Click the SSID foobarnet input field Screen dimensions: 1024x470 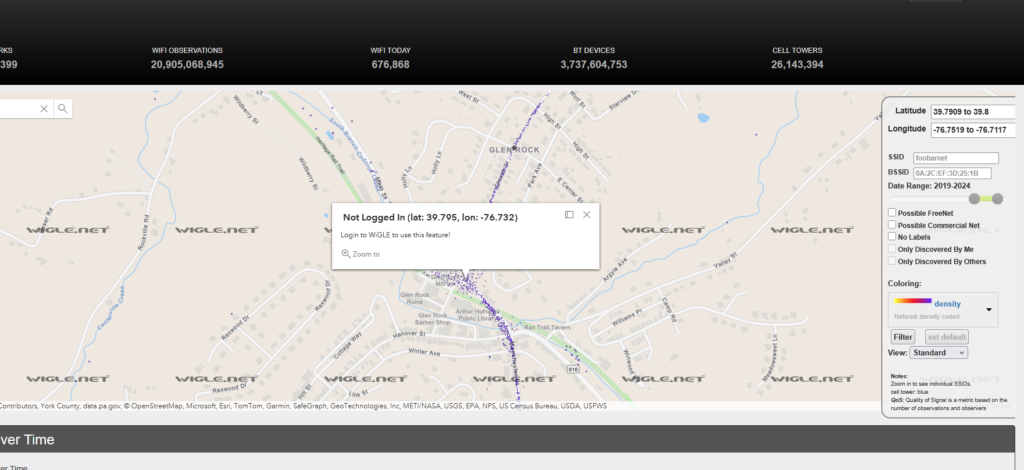955,158
